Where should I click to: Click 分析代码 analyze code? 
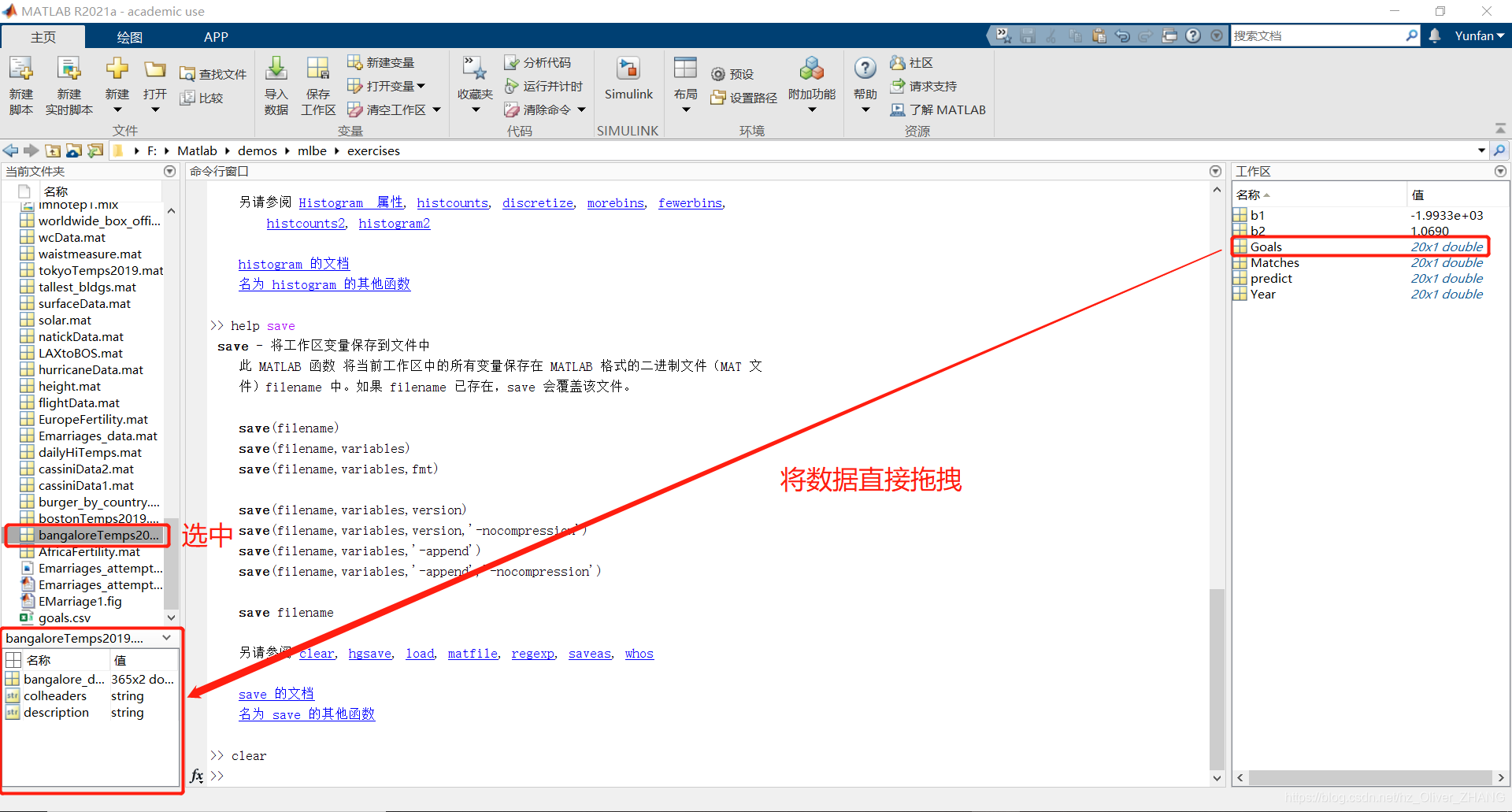click(538, 62)
